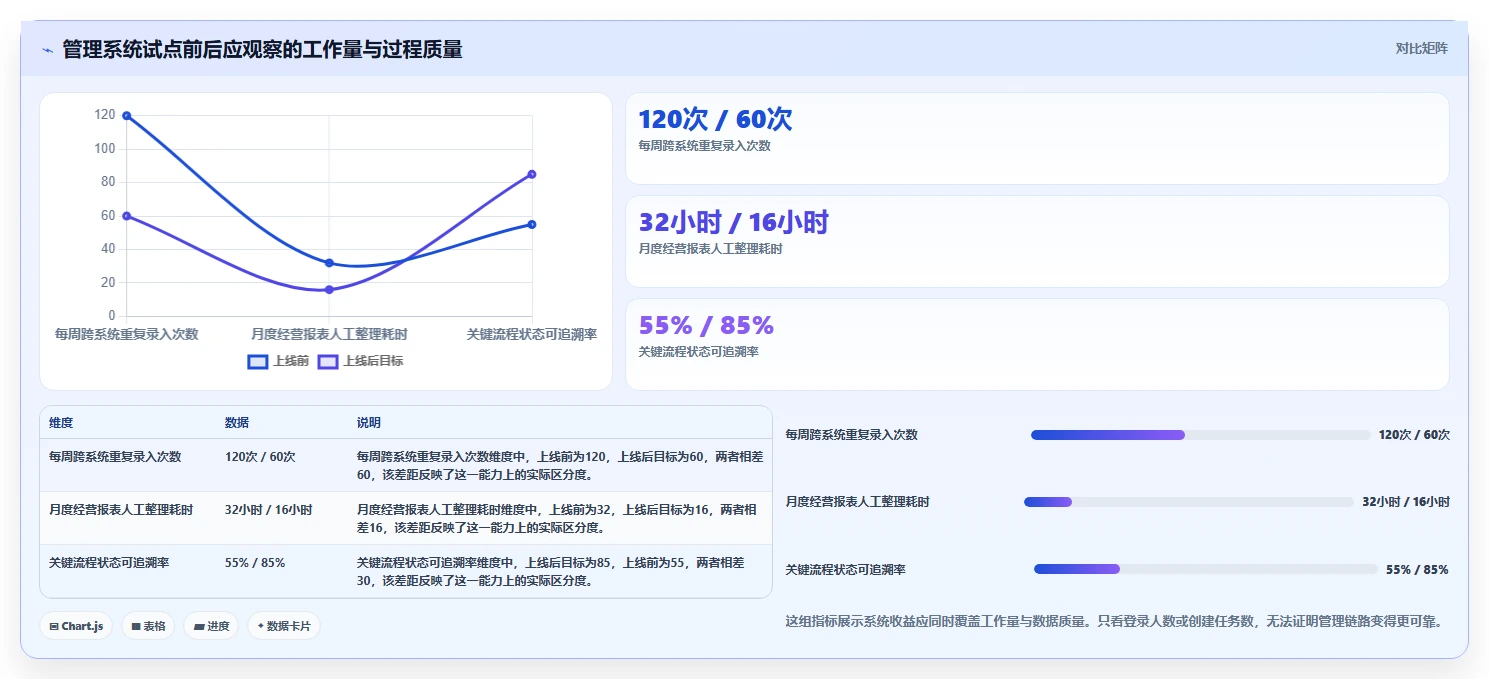1489x679 pixels.
Task: Click the 数据卡片 tag chip
Action: [284, 626]
